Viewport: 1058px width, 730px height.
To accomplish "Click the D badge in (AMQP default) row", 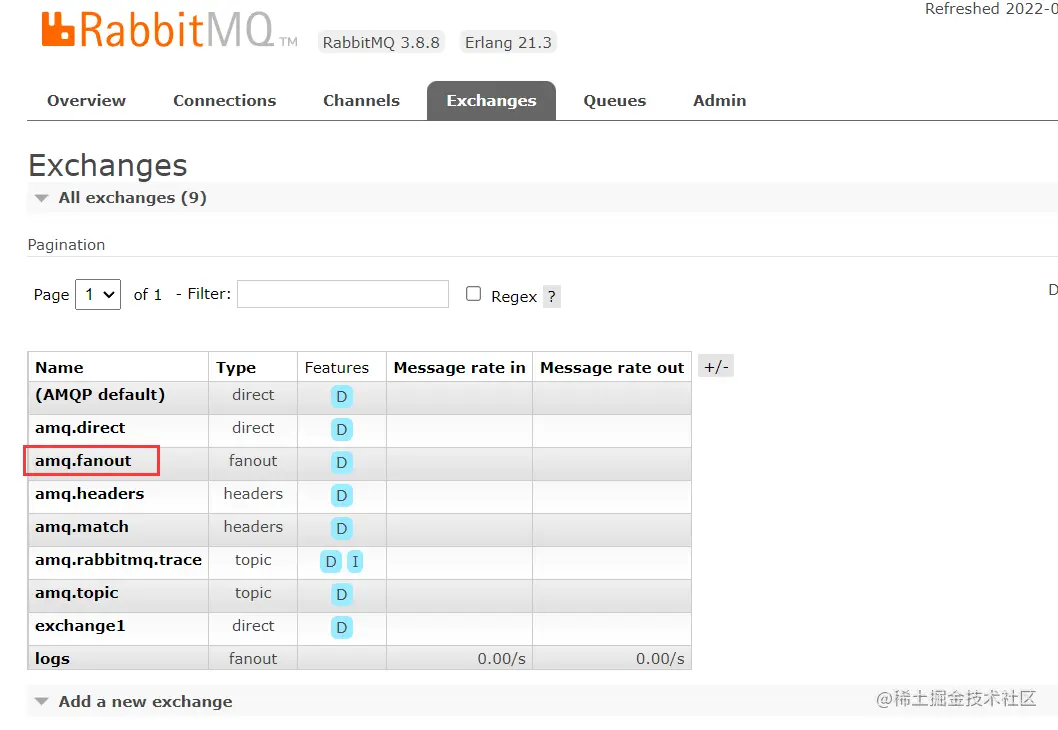I will pos(341,396).
